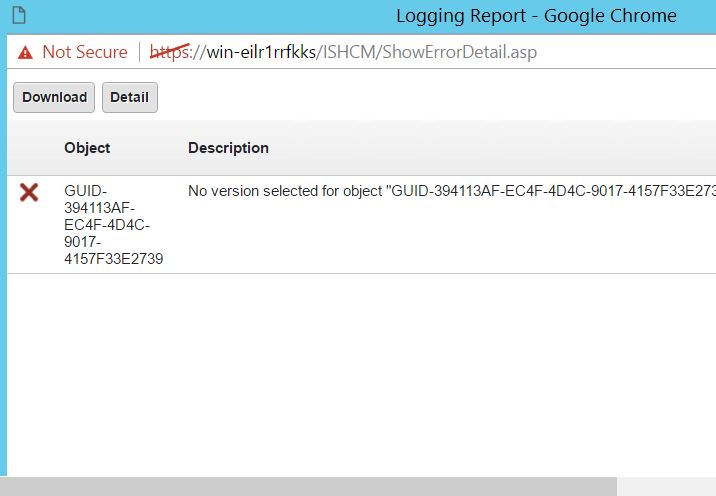Click the "Logging Report - Google Chrome" title
This screenshot has width=716, height=496.
click(x=536, y=16)
